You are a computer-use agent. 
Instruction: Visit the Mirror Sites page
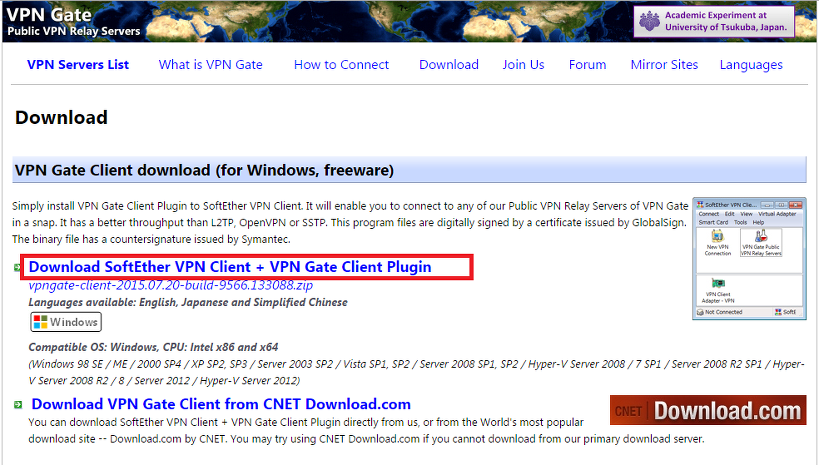coord(664,65)
